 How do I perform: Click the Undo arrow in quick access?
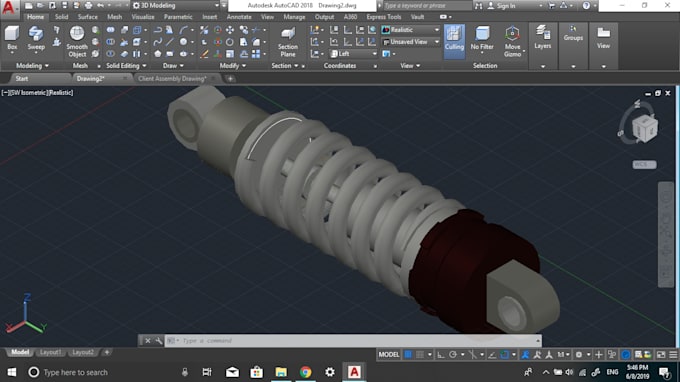pyautogui.click(x=100, y=6)
